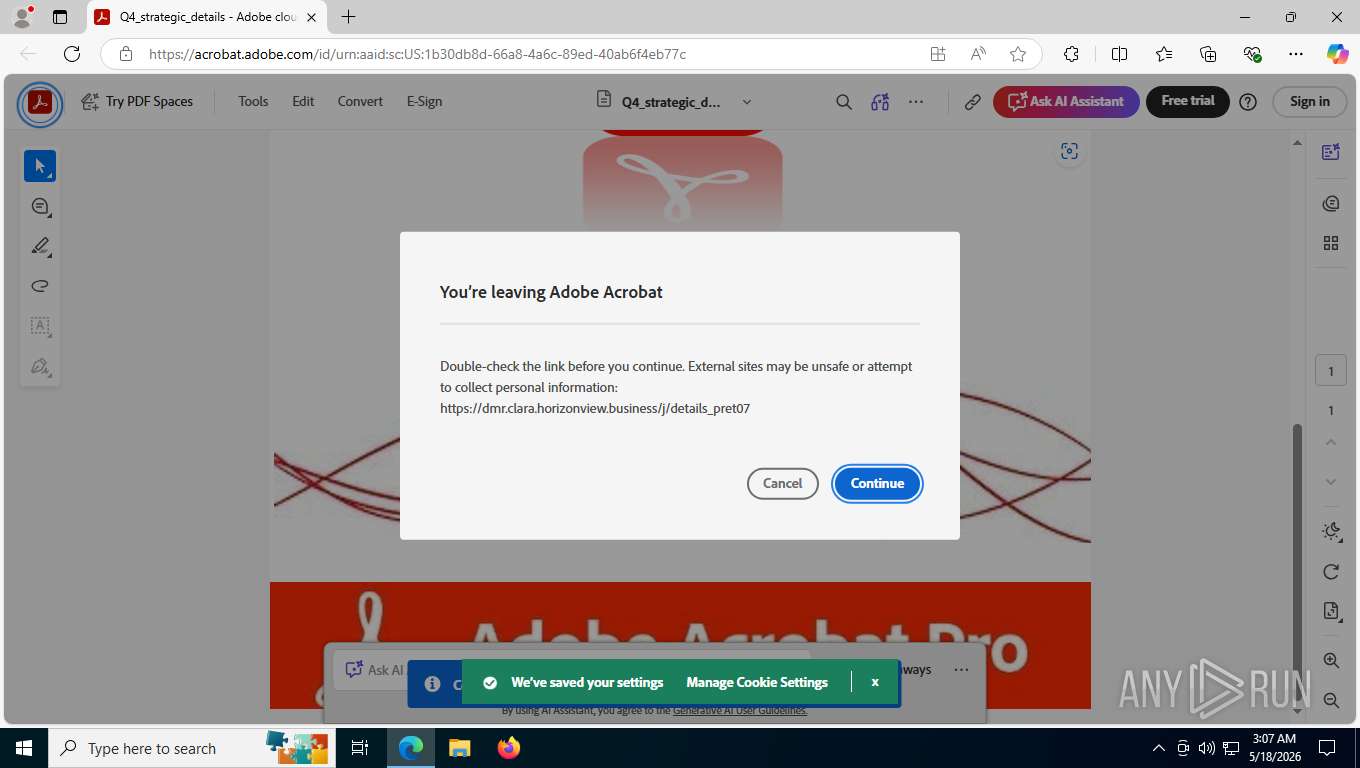This screenshot has width=1360, height=768.
Task: Go to previous page with up chevron
Action: [x=1330, y=441]
